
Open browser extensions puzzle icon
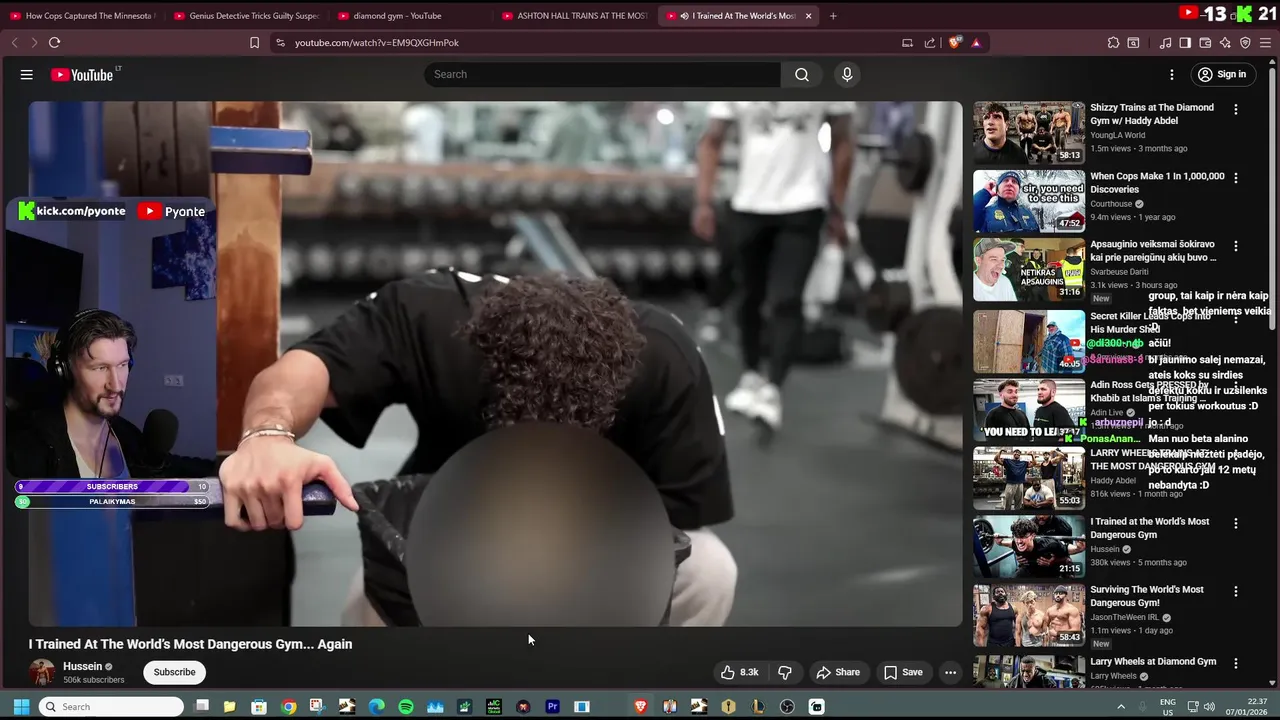point(1113,43)
